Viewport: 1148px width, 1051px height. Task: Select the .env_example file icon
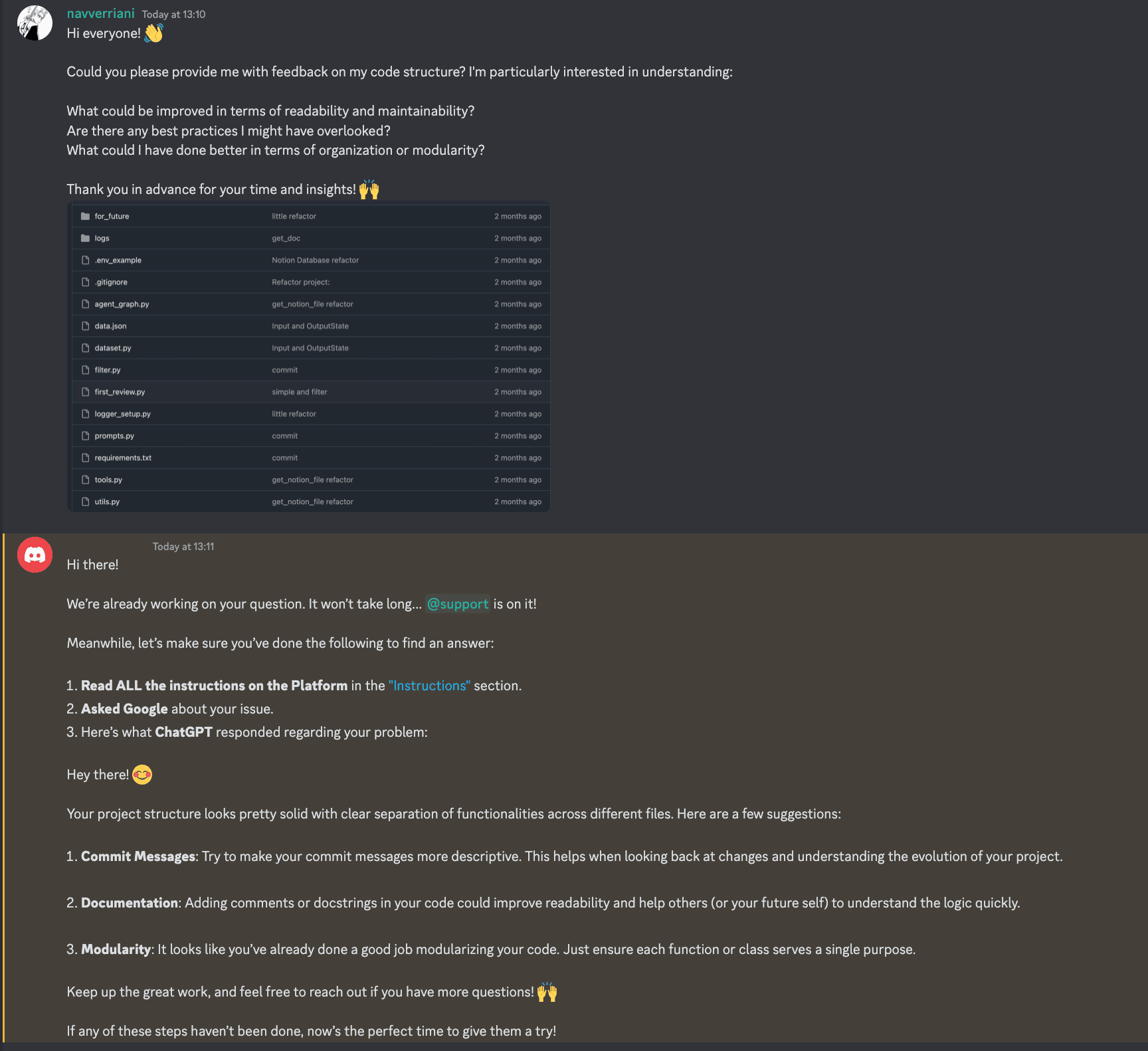click(x=85, y=260)
